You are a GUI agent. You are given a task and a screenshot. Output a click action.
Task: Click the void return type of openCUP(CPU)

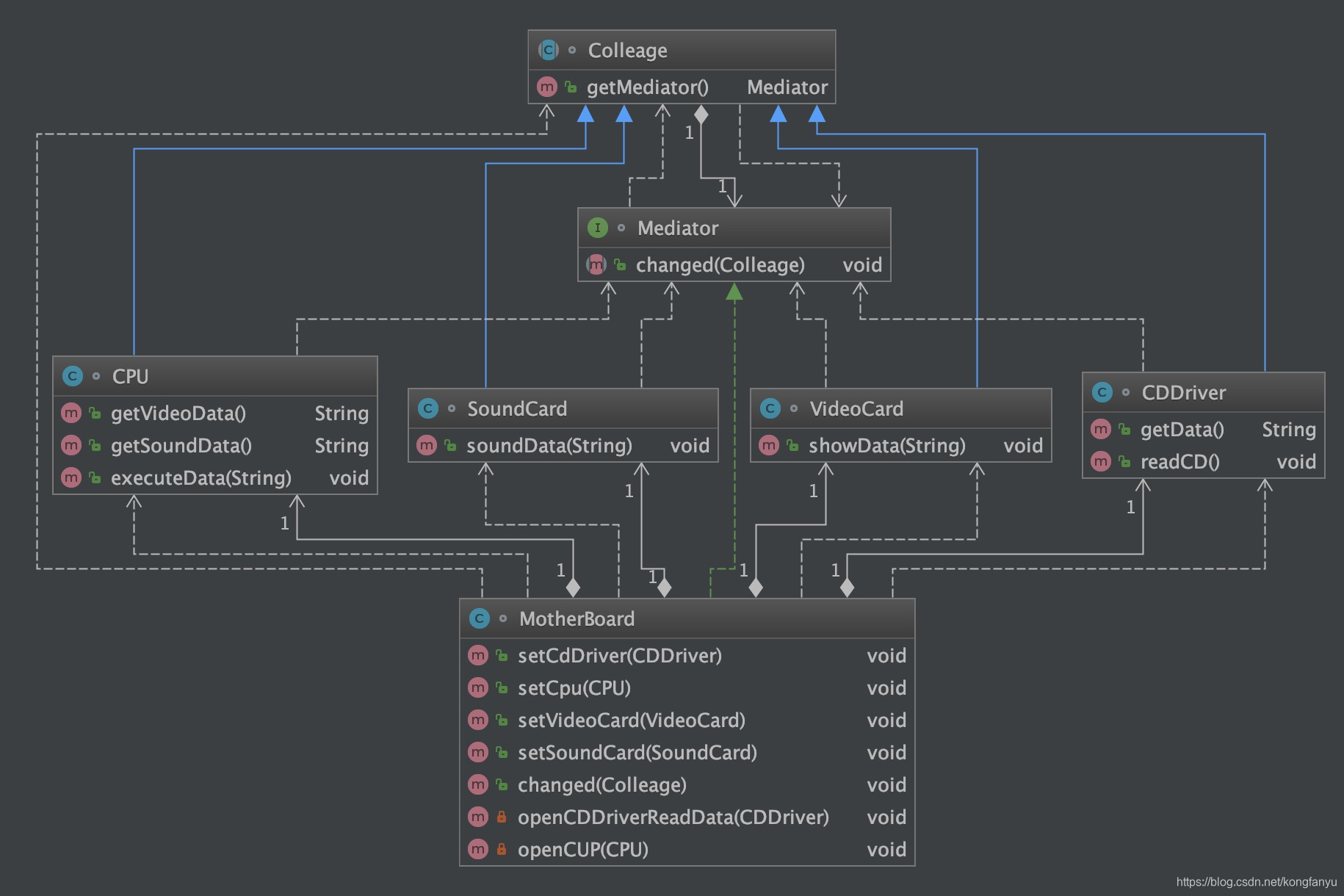[886, 849]
